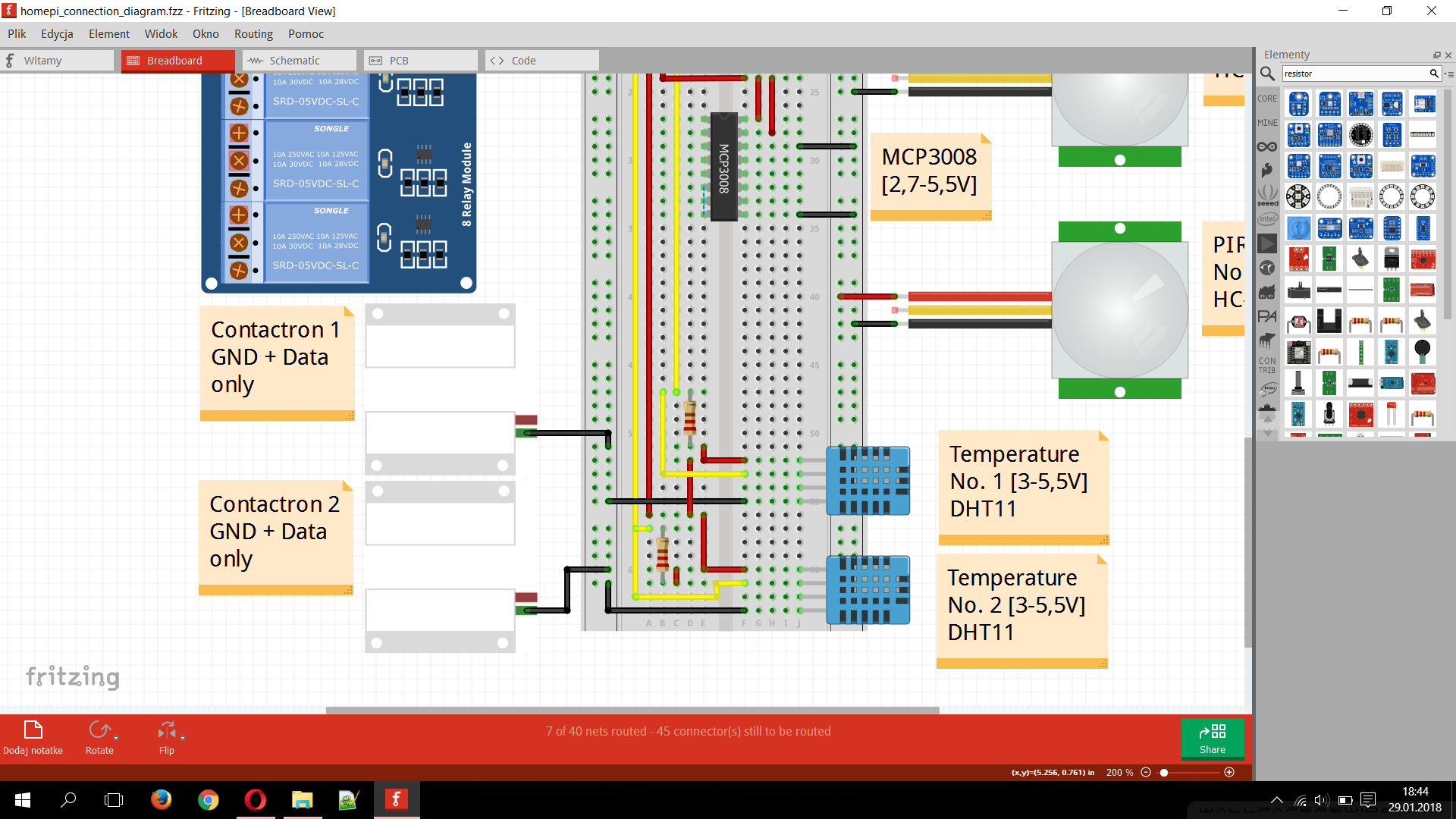Select the blue trimmer potentiometer arrow part
1456x819 pixels.
pos(1298,228)
